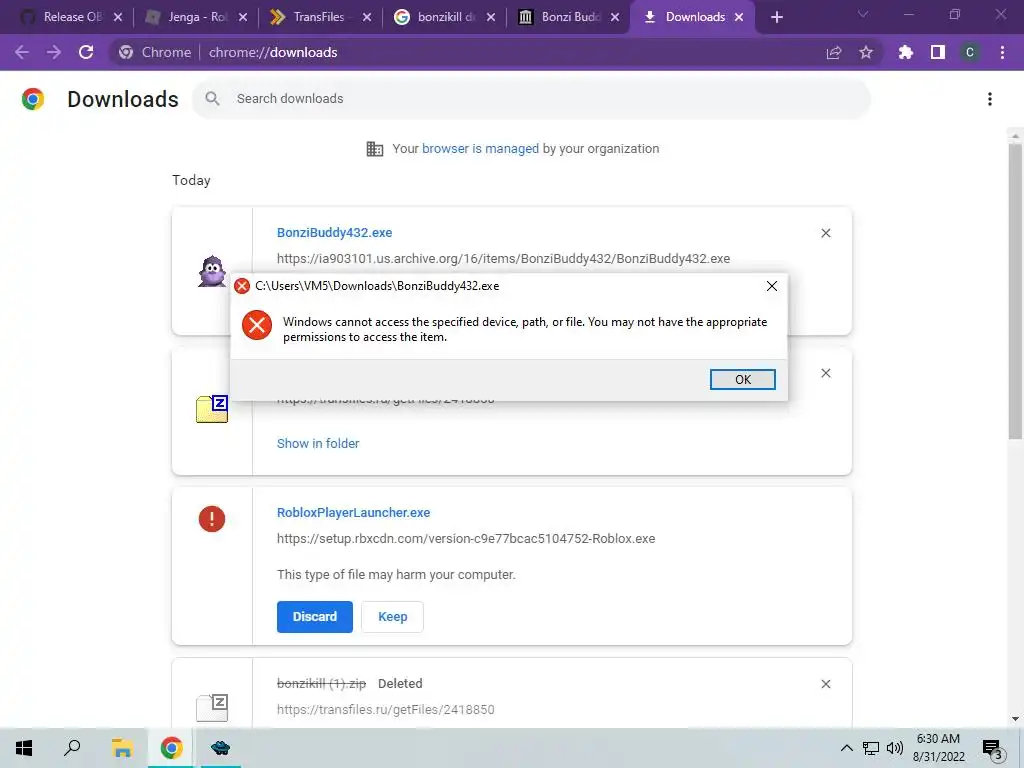Open Chrome three-dot menu

point(1002,52)
